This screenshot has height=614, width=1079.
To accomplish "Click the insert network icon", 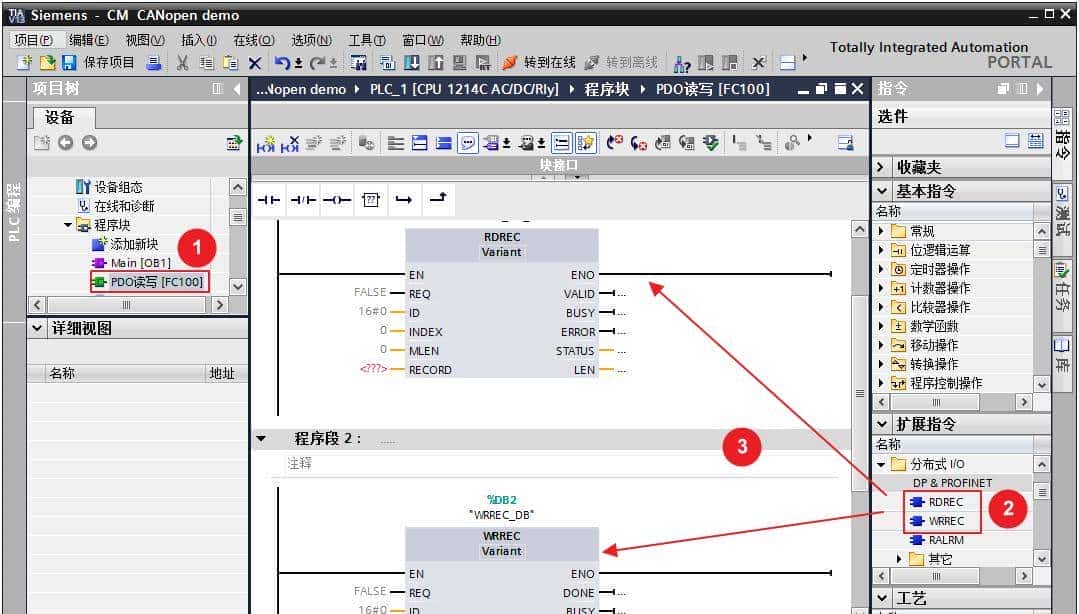I will 266,143.
